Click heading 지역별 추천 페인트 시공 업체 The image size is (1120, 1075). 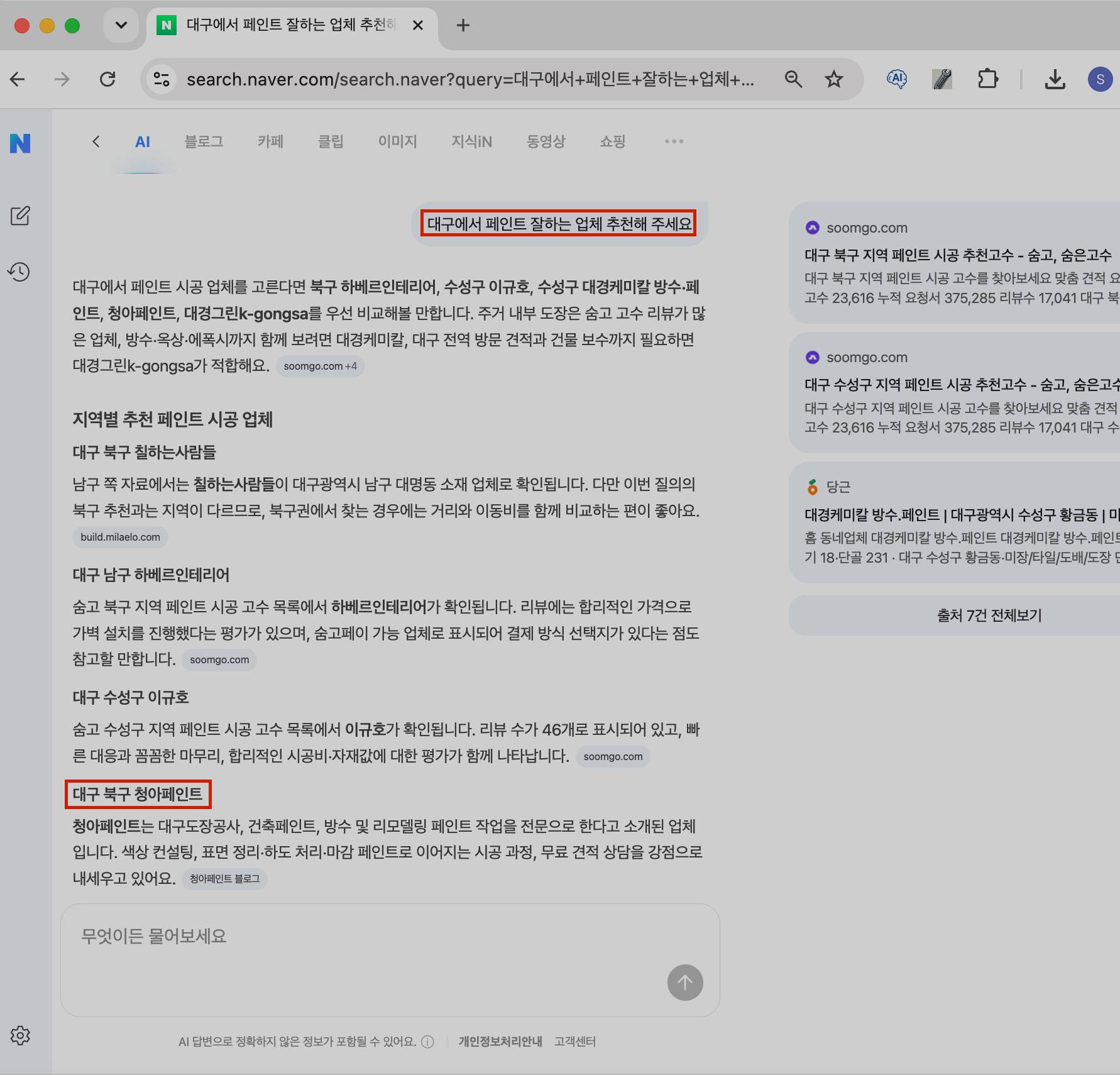[x=173, y=420]
